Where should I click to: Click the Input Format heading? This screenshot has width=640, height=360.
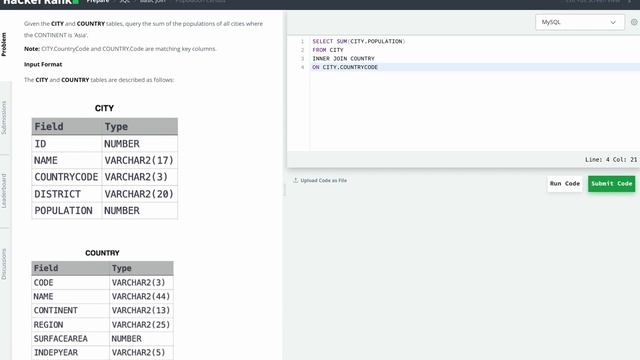(43, 64)
